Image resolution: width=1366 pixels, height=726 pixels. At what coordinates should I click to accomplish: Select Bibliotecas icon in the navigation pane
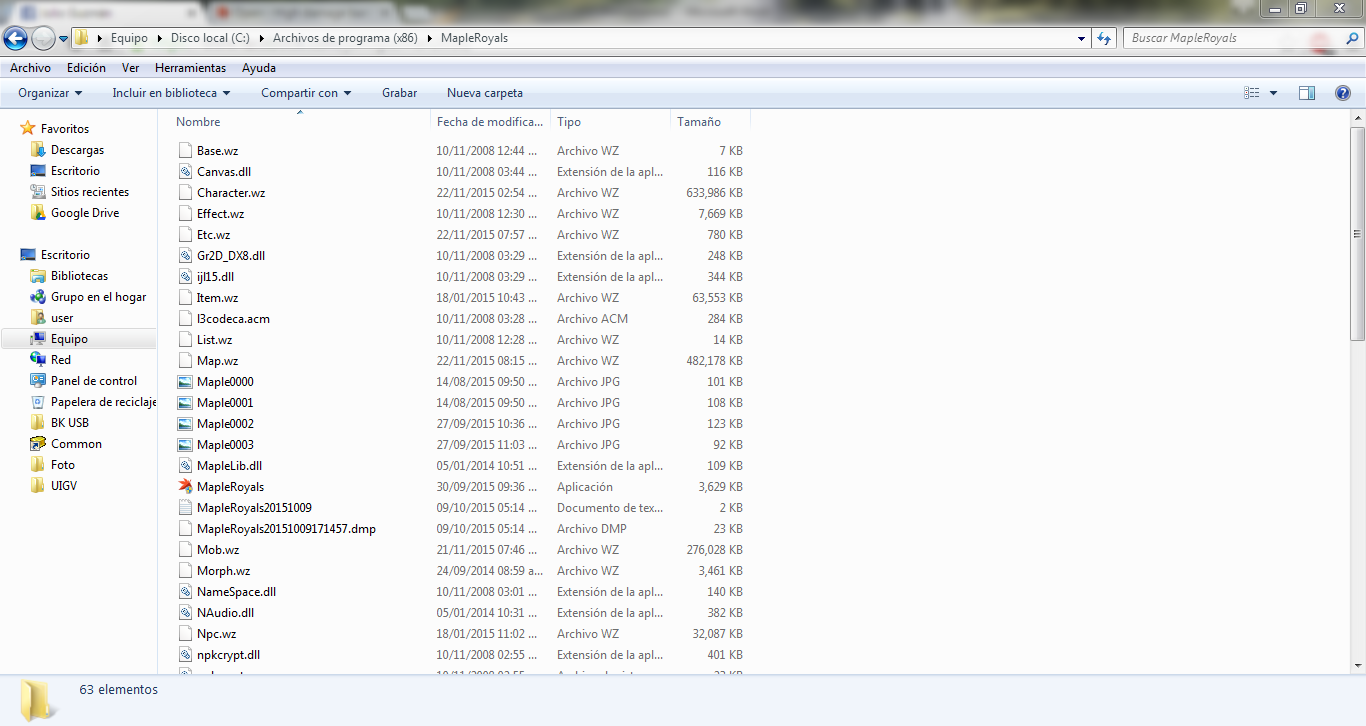38,276
